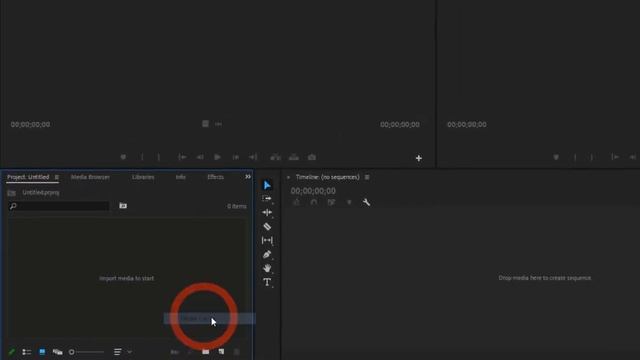The image size is (640, 360).
Task: Open Timeline display settings wrench
Action: (367, 202)
